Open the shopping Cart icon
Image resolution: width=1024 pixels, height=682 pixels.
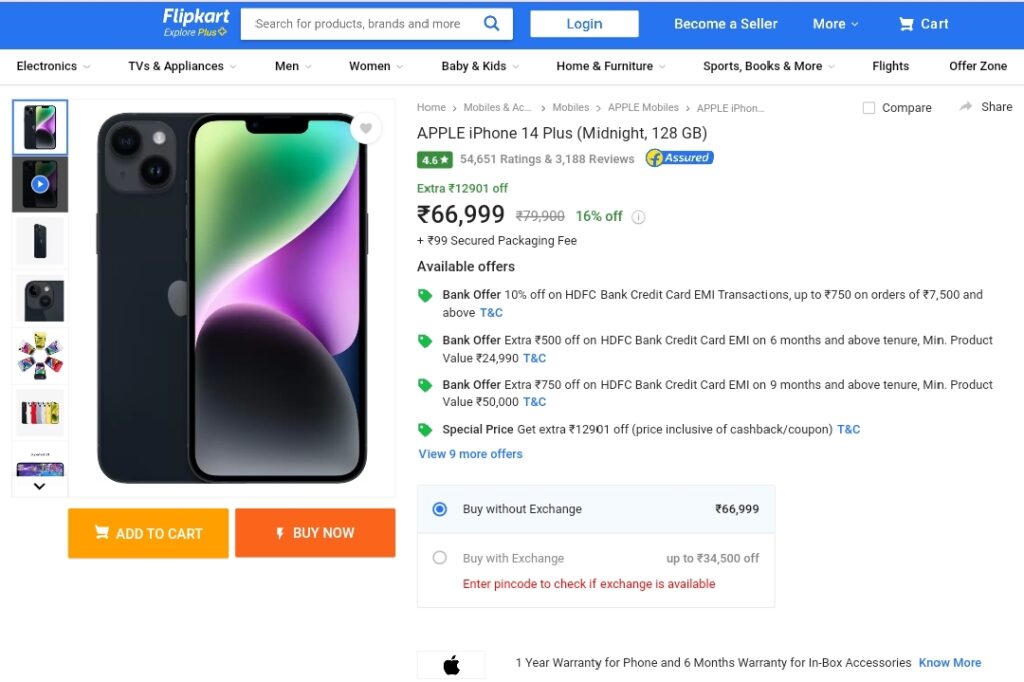click(x=906, y=24)
